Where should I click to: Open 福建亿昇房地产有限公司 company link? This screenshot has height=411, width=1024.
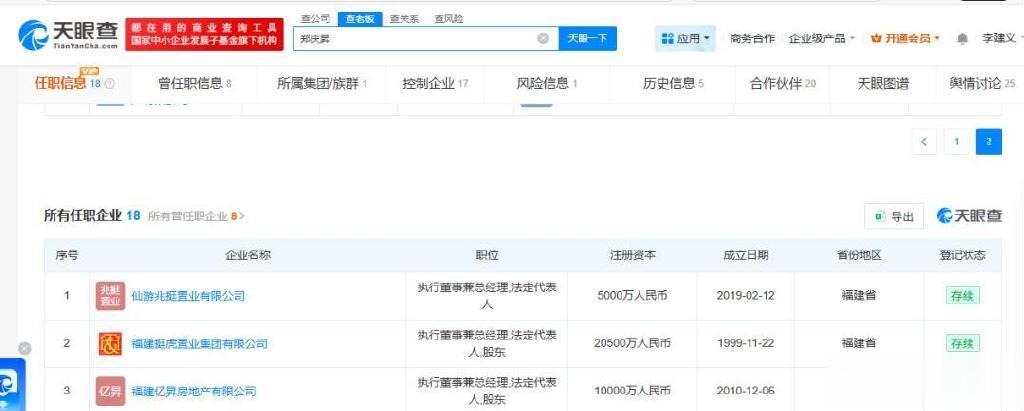[193, 391]
